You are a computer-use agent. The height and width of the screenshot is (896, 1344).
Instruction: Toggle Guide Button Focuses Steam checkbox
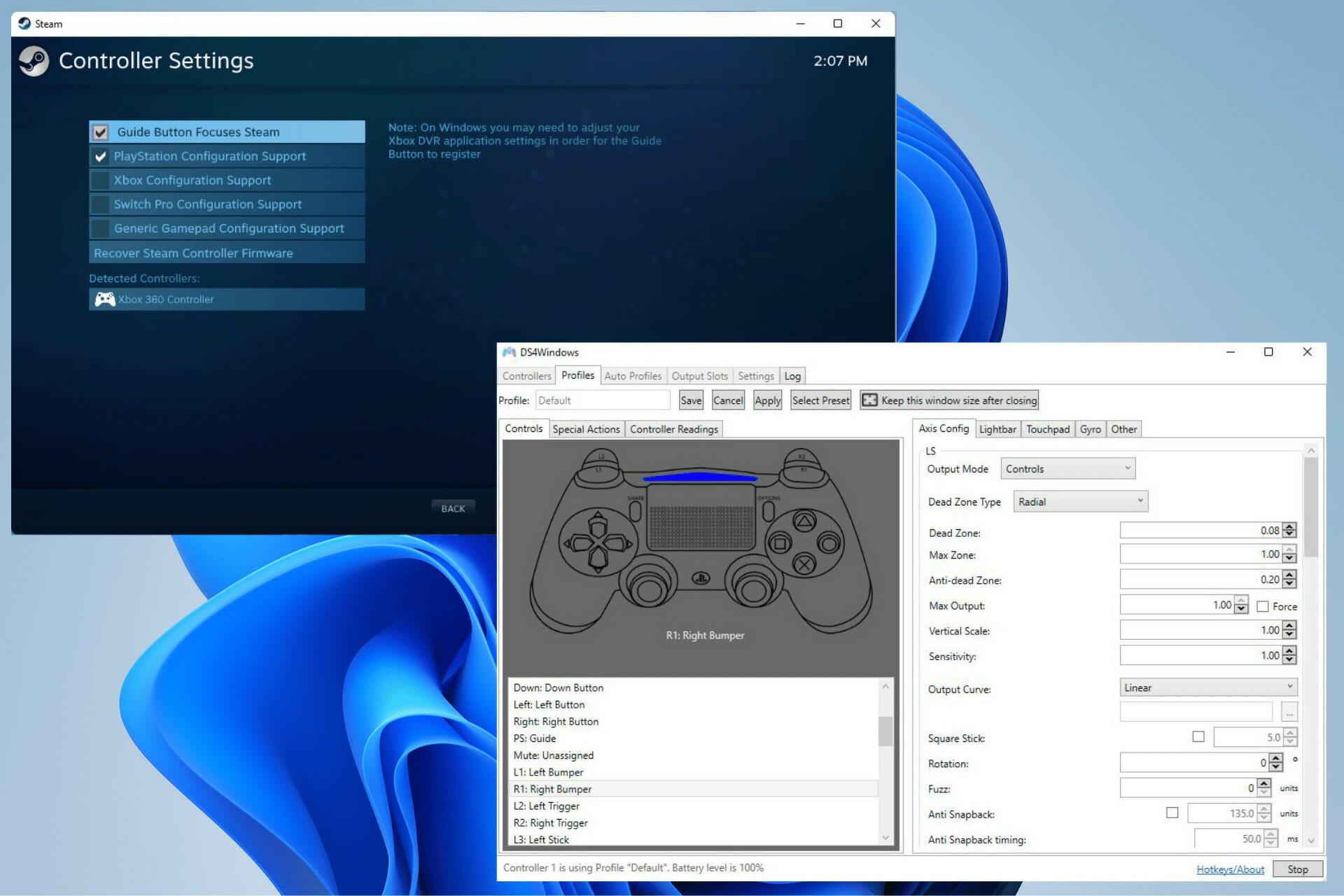[x=101, y=132]
